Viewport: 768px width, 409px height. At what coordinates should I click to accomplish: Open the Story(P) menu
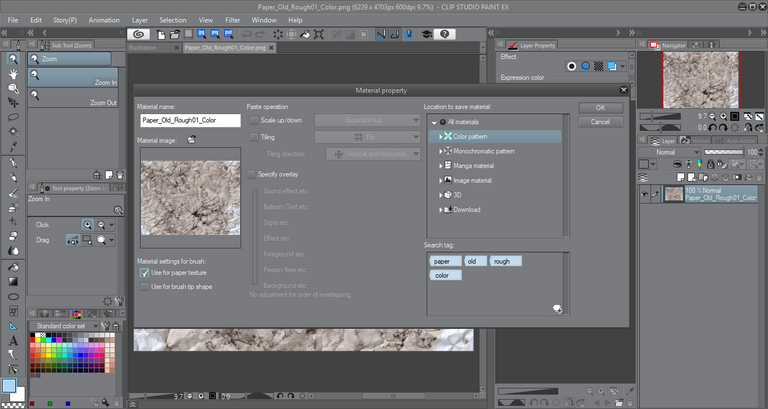(65, 20)
